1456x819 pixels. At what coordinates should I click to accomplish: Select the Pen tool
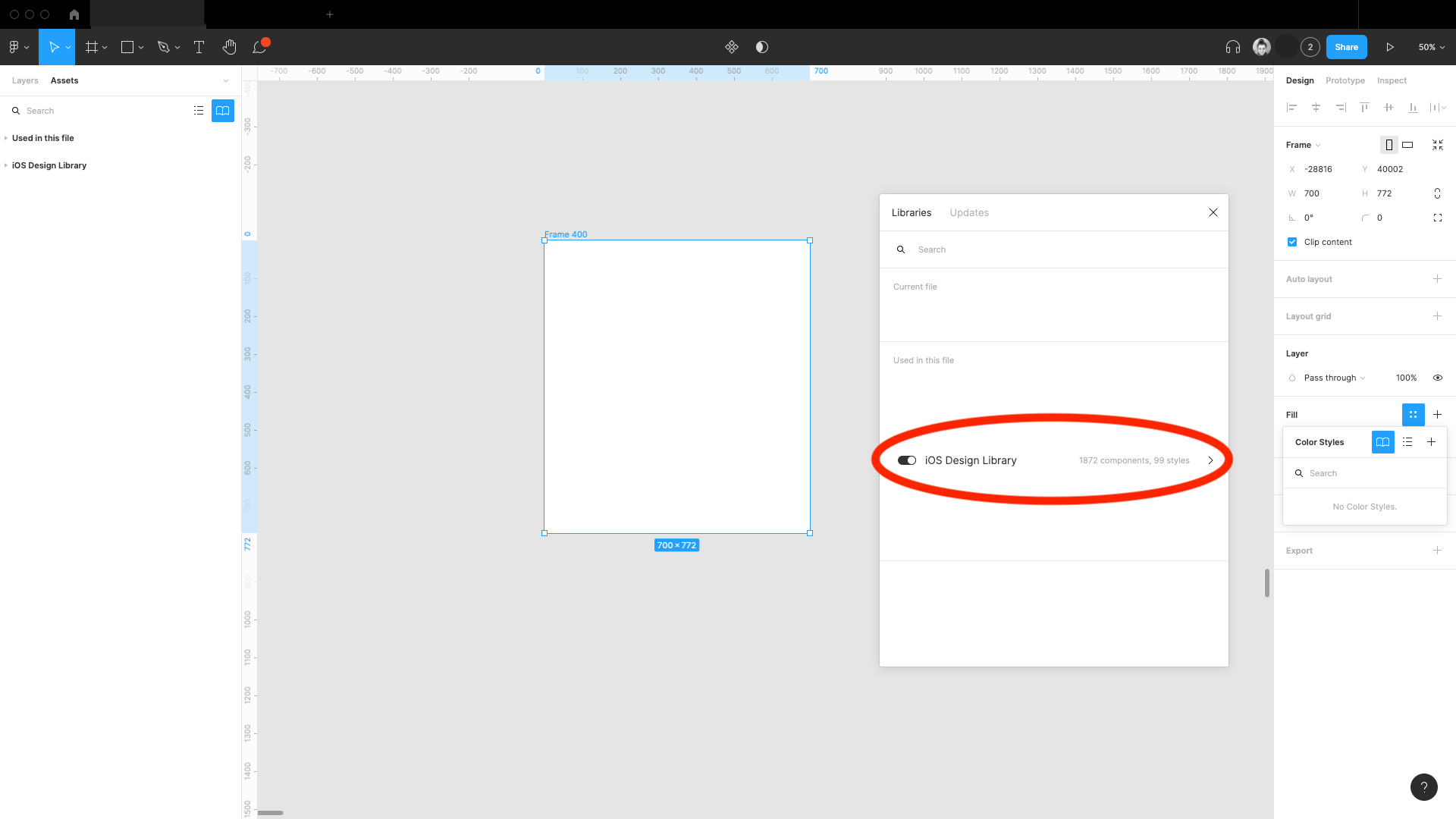tap(164, 47)
